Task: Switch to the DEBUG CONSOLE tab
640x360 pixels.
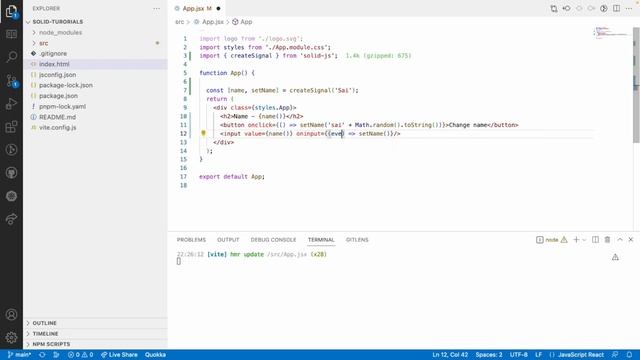Action: 273,240
